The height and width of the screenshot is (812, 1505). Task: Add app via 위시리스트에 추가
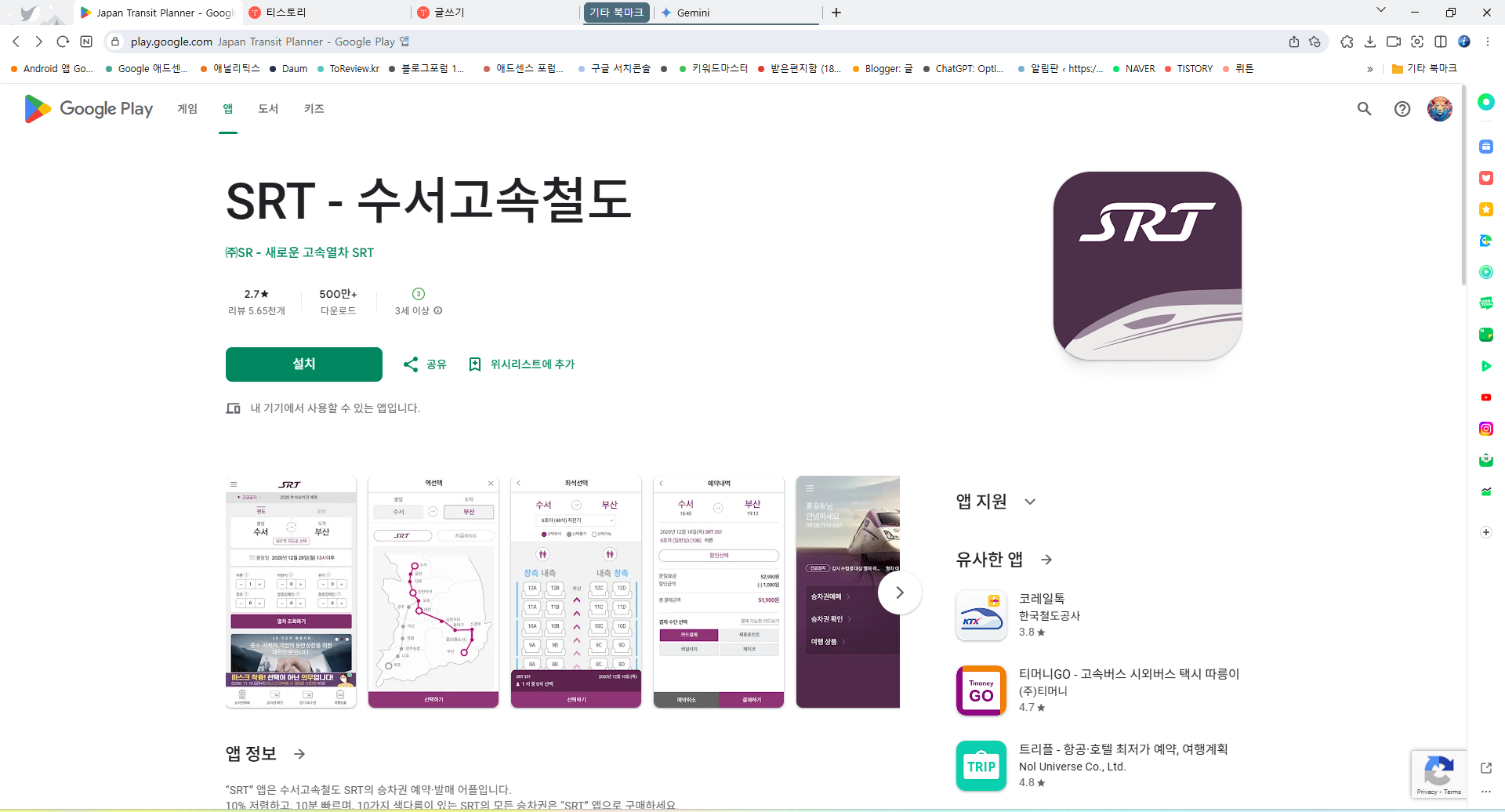[533, 364]
